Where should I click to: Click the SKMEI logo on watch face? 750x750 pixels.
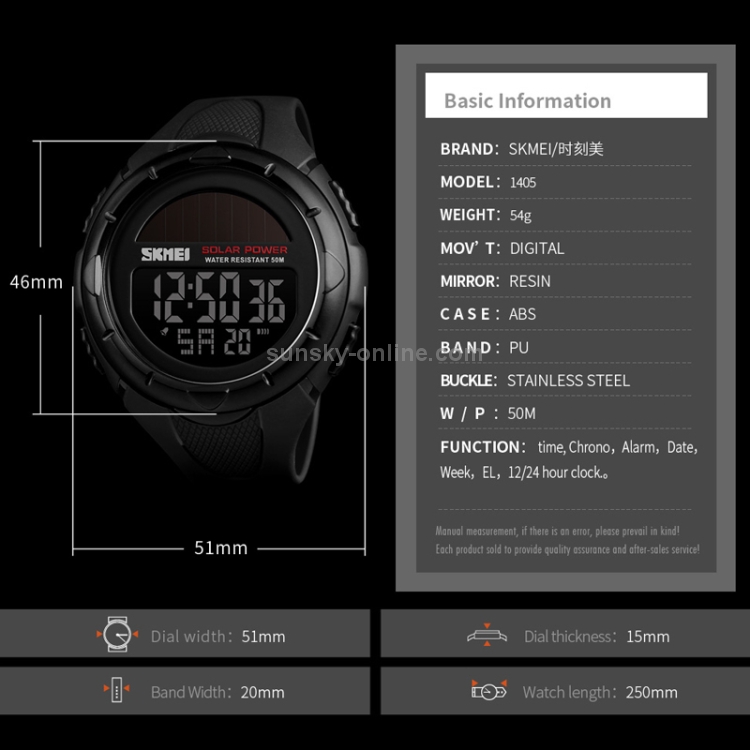tap(165, 254)
